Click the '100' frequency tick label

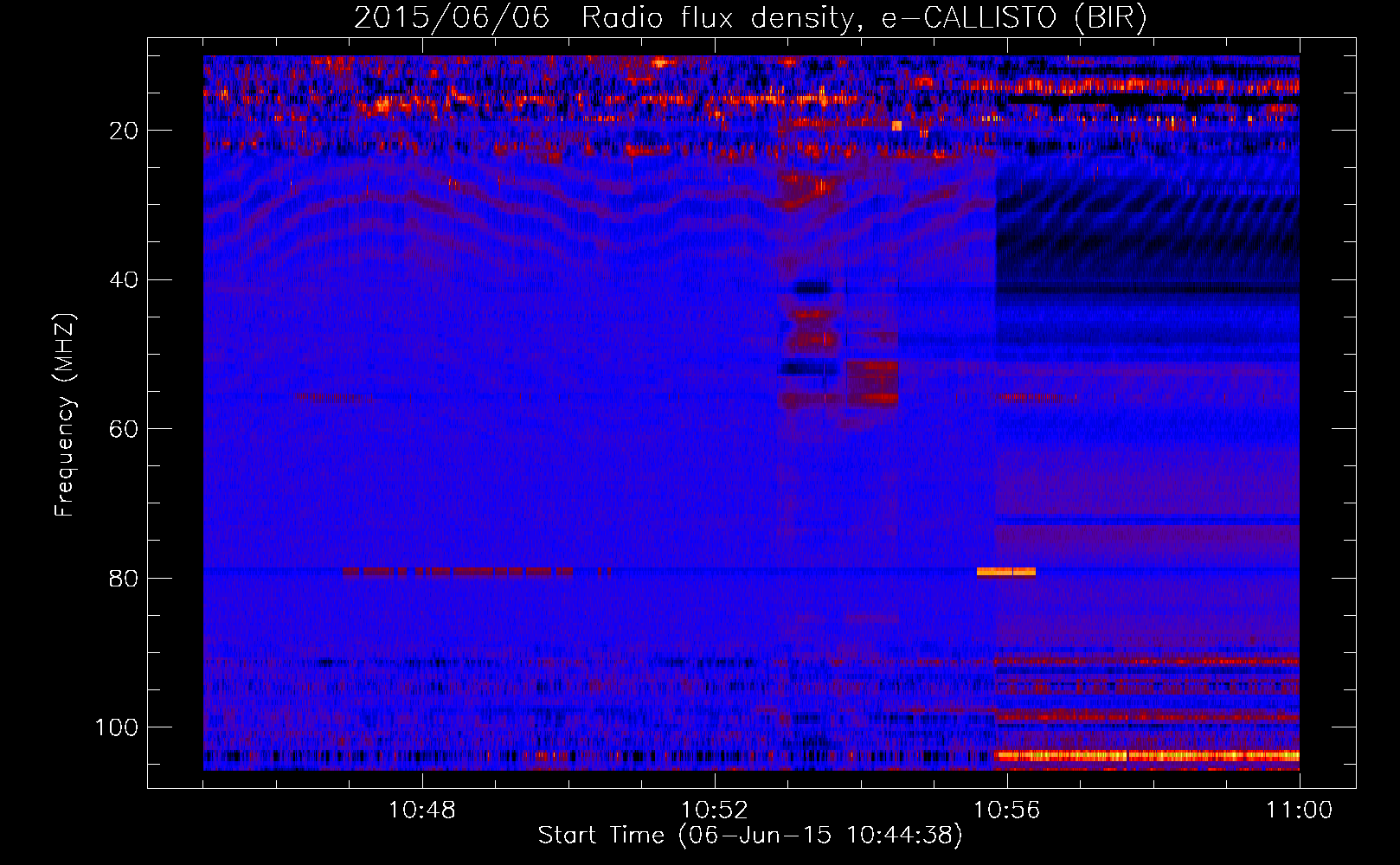117,727
